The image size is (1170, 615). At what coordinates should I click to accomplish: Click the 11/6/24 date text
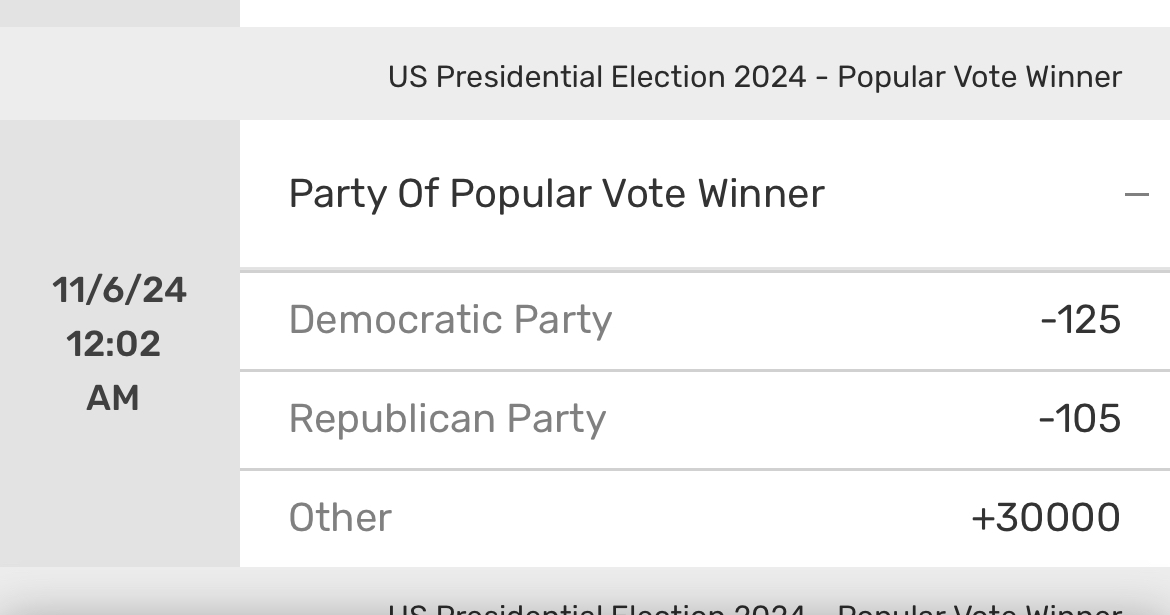pos(119,290)
